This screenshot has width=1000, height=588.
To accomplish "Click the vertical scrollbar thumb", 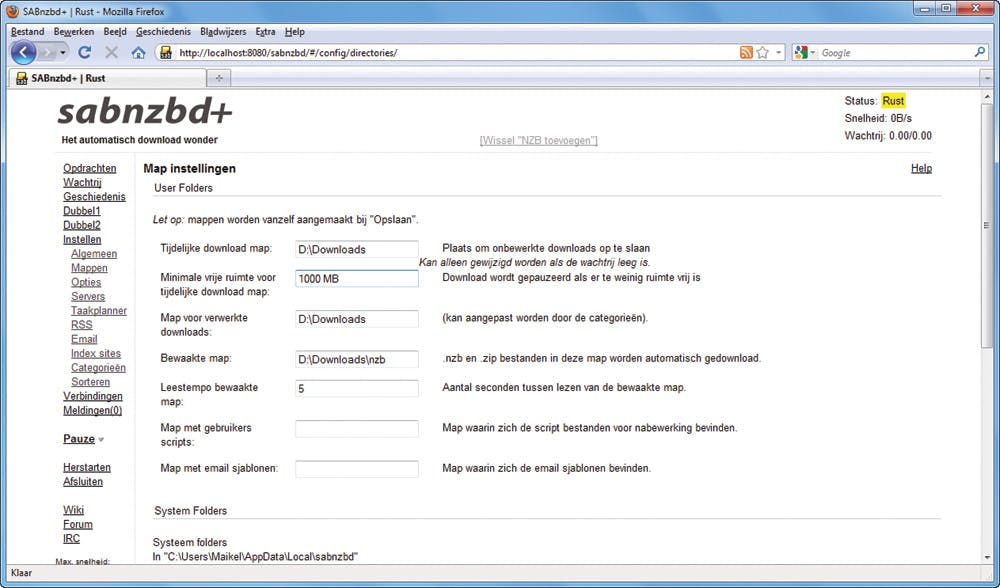I will tap(987, 225).
